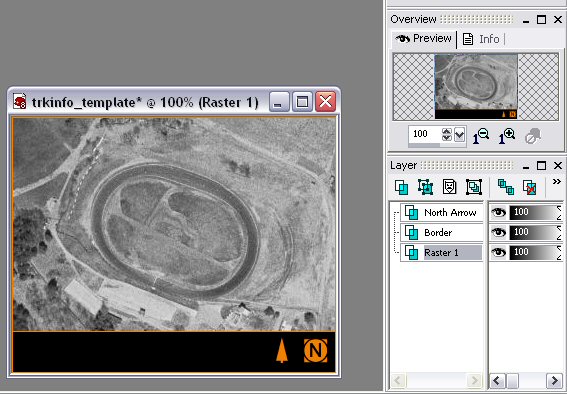This screenshot has width=567, height=394.
Task: Hide the North Arrow layer
Action: pyautogui.click(x=498, y=213)
